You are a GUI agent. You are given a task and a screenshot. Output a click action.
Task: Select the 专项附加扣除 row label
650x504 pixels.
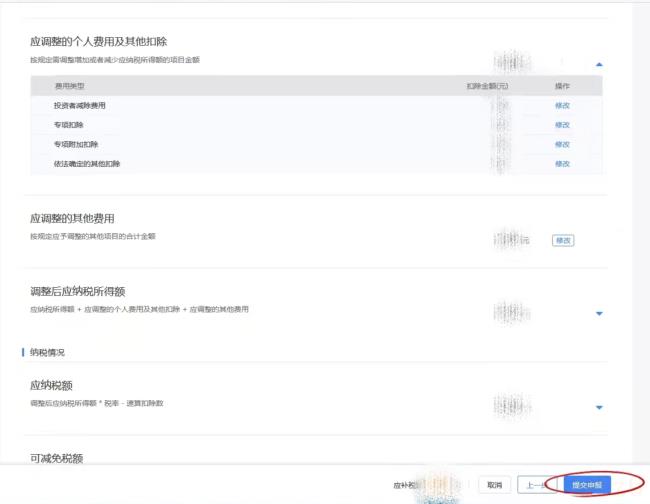(x=76, y=144)
